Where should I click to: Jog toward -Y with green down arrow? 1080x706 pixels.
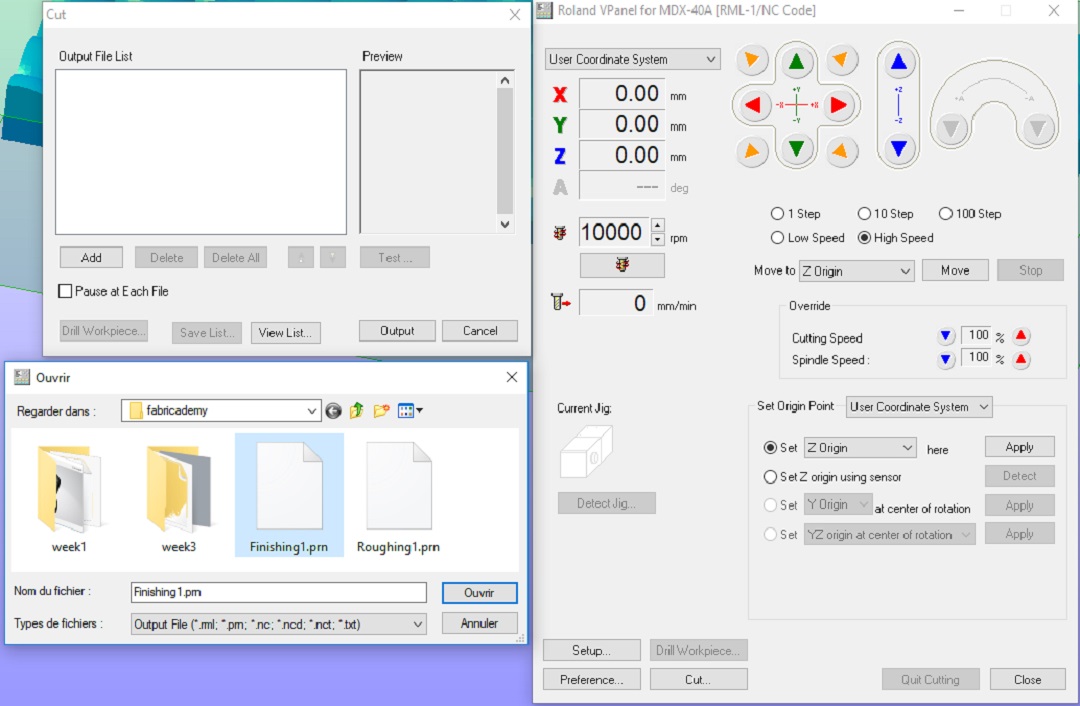(x=796, y=149)
